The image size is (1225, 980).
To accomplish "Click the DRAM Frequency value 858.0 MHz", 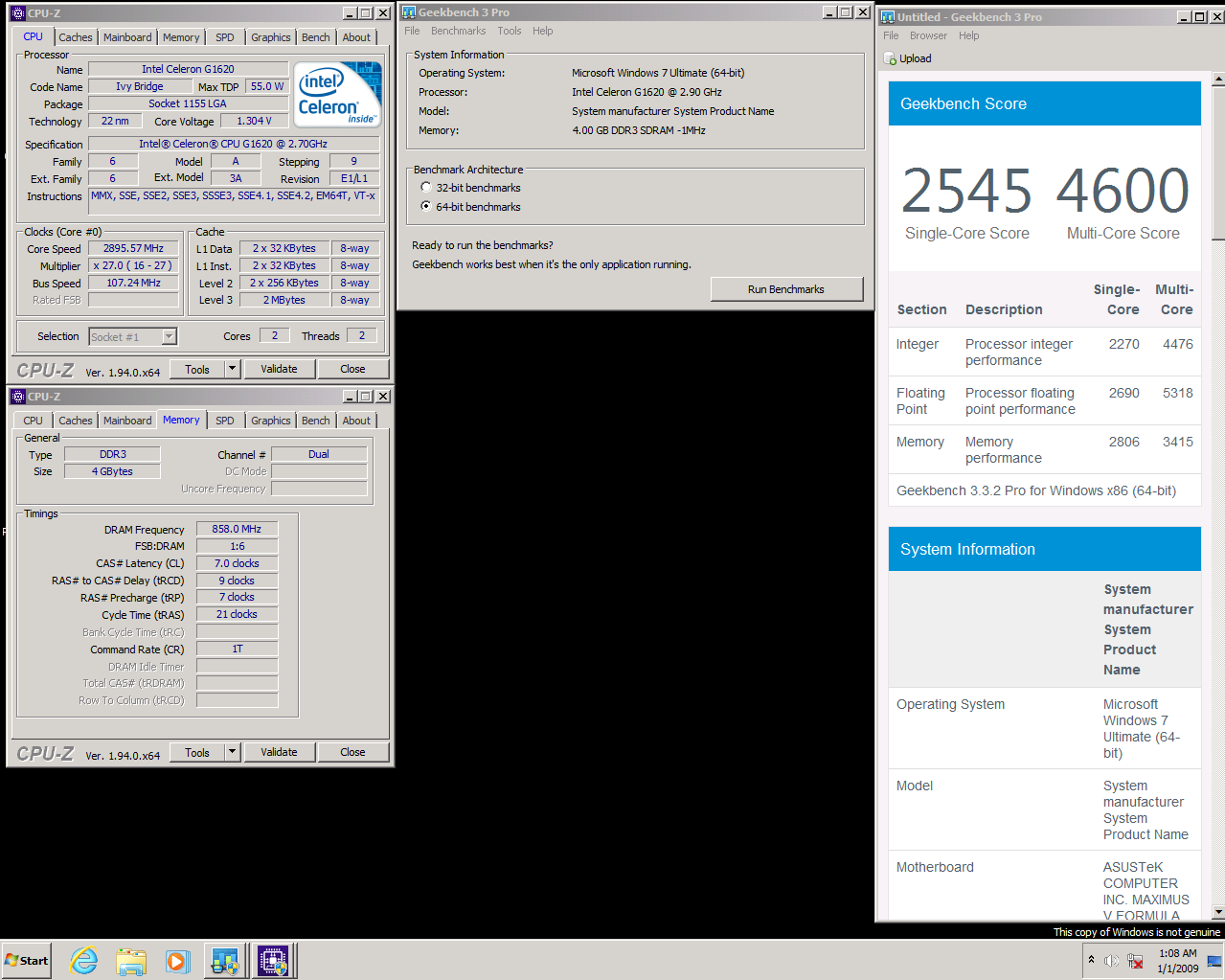I will coord(237,529).
